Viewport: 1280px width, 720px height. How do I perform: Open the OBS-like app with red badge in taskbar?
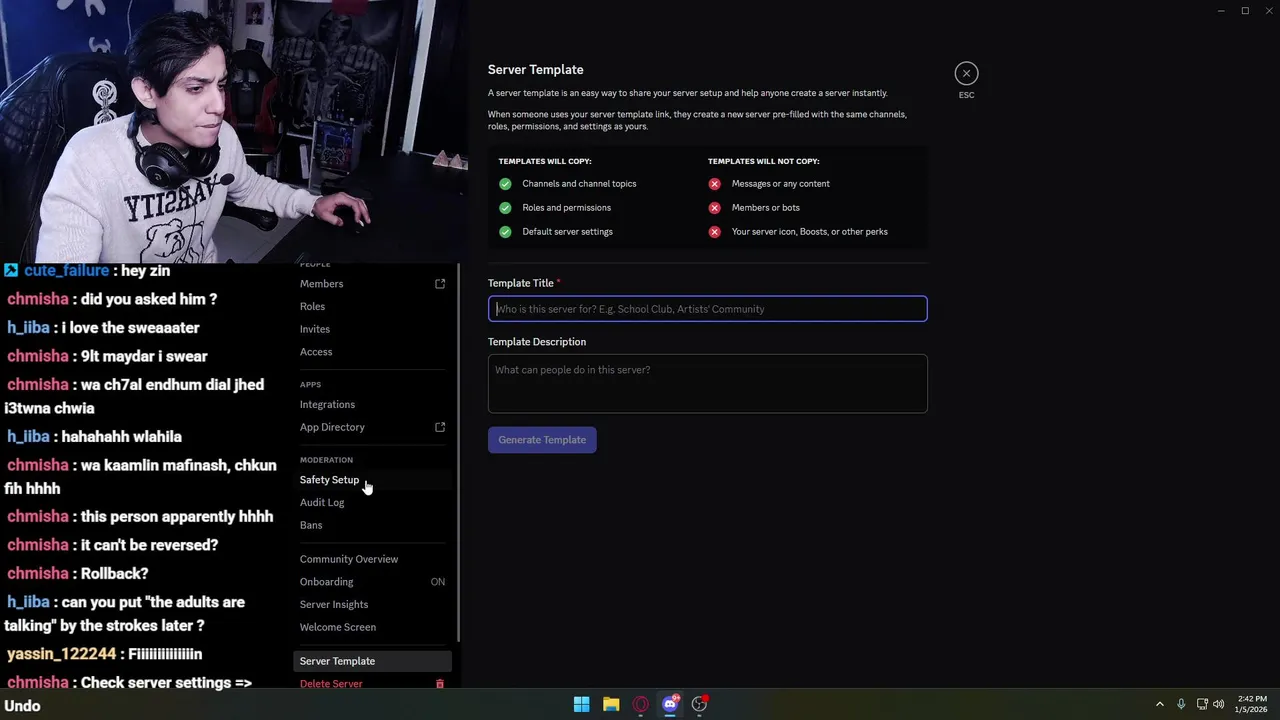click(700, 704)
